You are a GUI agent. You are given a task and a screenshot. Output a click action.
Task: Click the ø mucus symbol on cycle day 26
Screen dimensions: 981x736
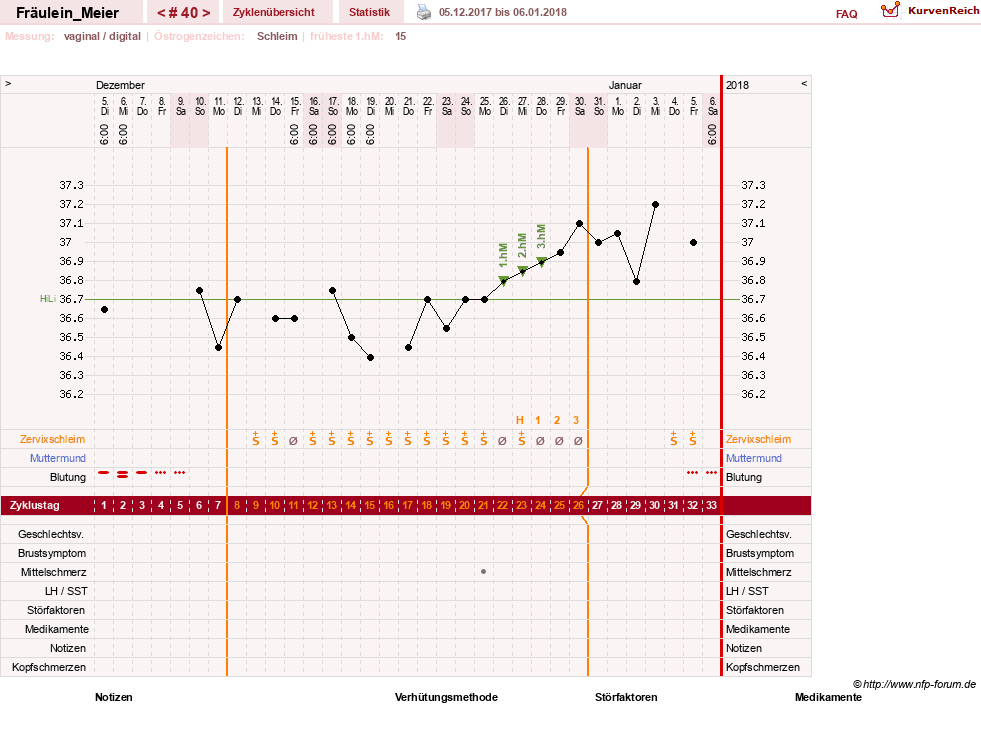(579, 441)
